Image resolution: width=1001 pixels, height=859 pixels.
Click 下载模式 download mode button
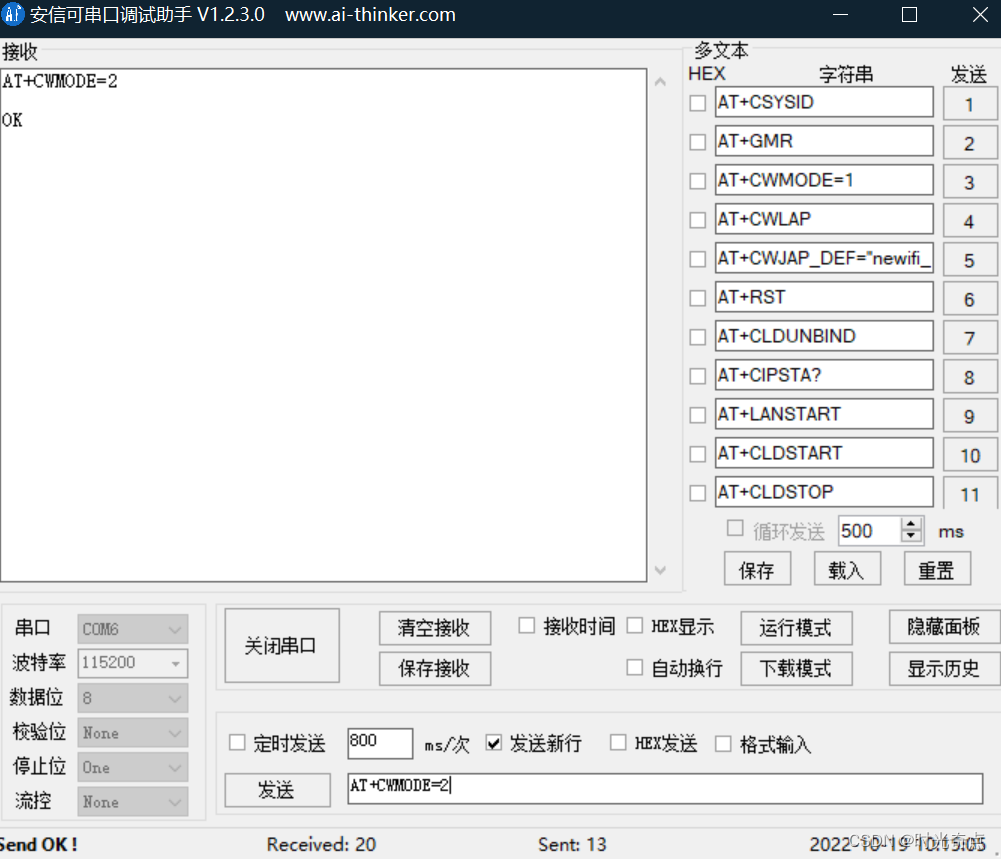click(796, 668)
